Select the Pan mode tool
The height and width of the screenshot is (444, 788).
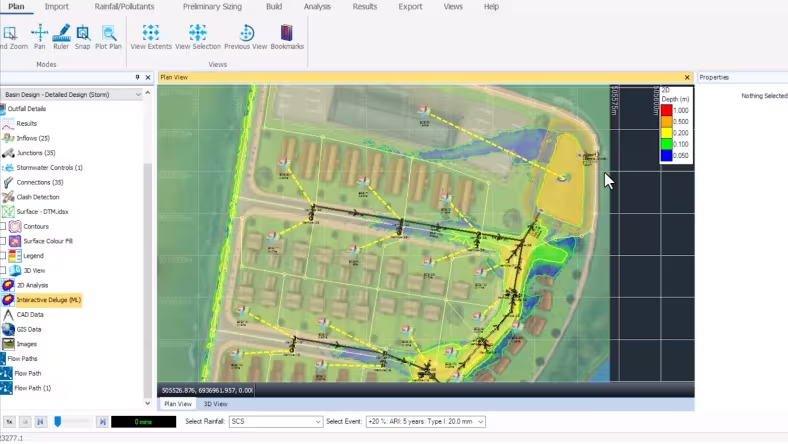[39, 37]
